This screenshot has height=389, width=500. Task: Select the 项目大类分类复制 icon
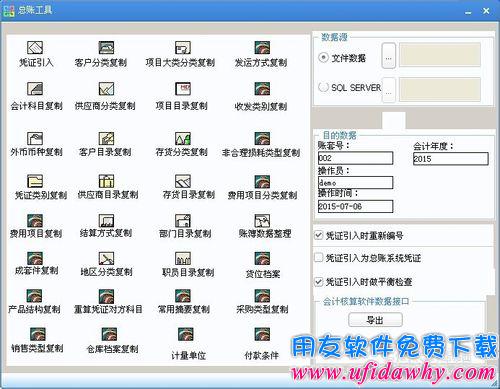[x=183, y=48]
